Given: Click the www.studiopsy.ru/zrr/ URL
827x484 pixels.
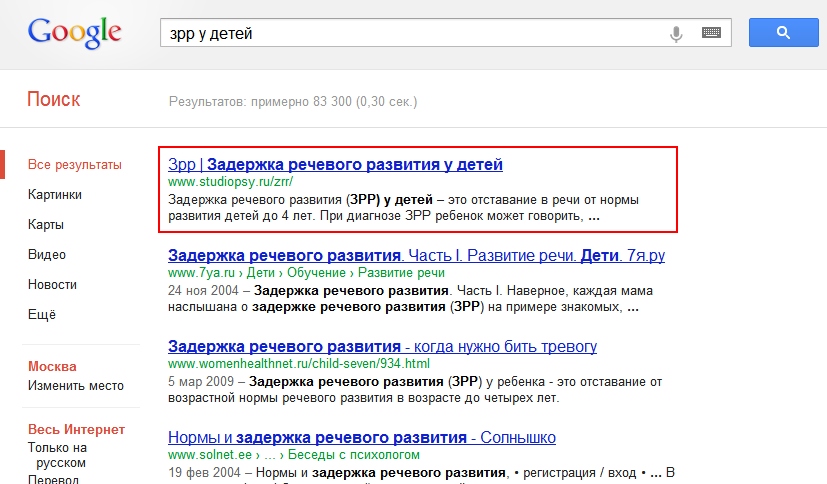Looking at the screenshot, I should (x=230, y=182).
